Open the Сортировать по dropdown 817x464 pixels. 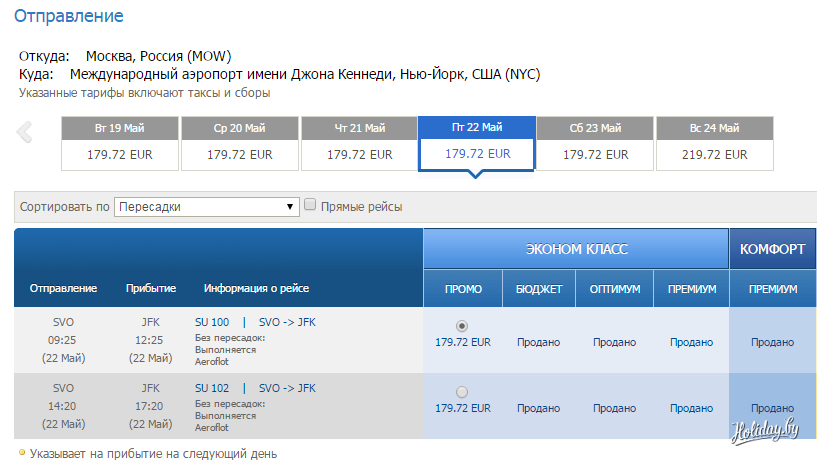[207, 207]
